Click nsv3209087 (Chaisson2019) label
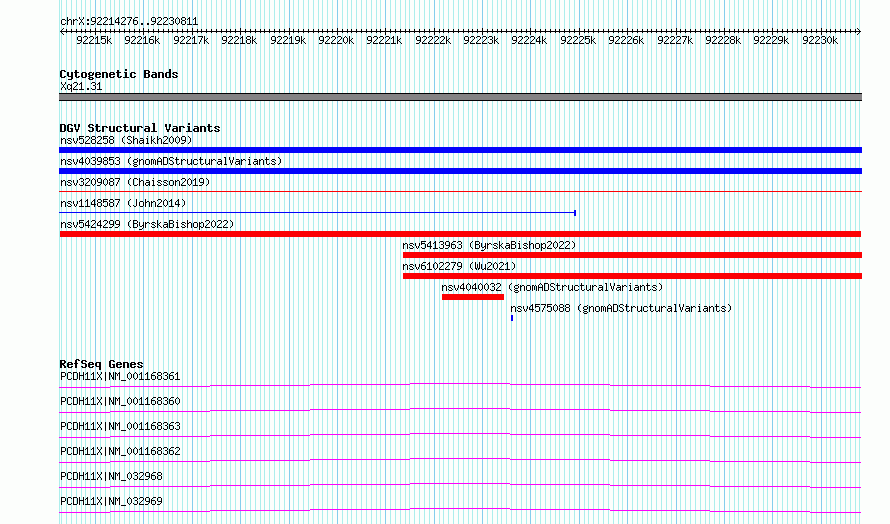The width and height of the screenshot is (890, 524). pos(135,182)
